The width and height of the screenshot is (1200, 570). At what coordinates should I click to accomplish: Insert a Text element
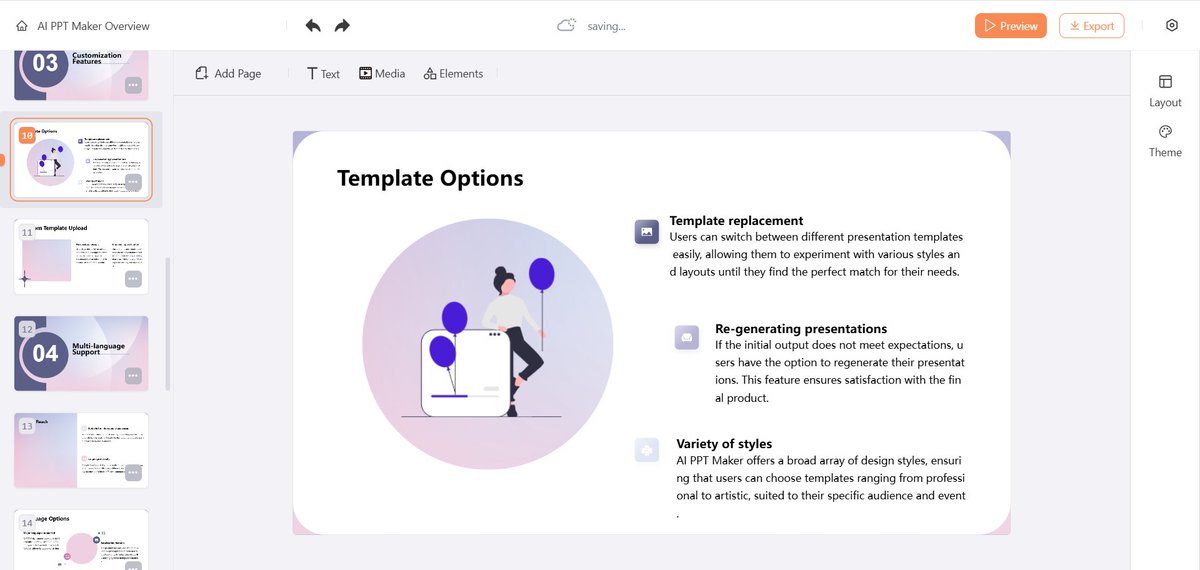tap(323, 74)
